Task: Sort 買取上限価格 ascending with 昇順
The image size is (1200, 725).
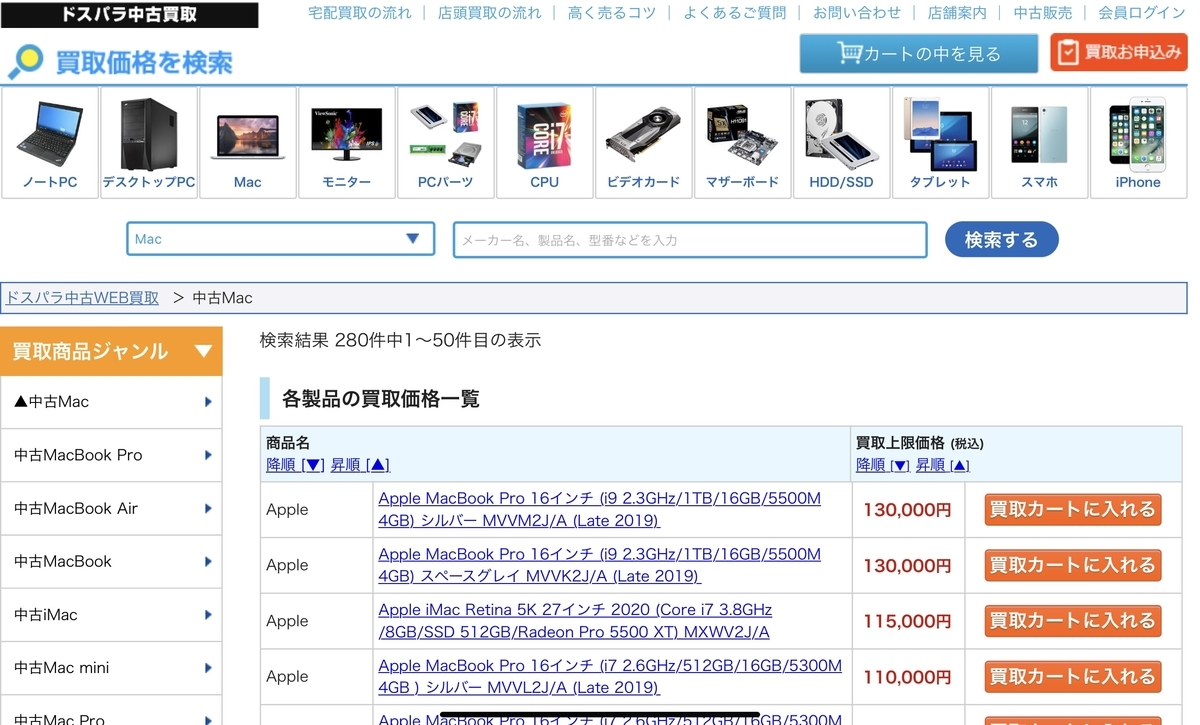Action: 943,465
